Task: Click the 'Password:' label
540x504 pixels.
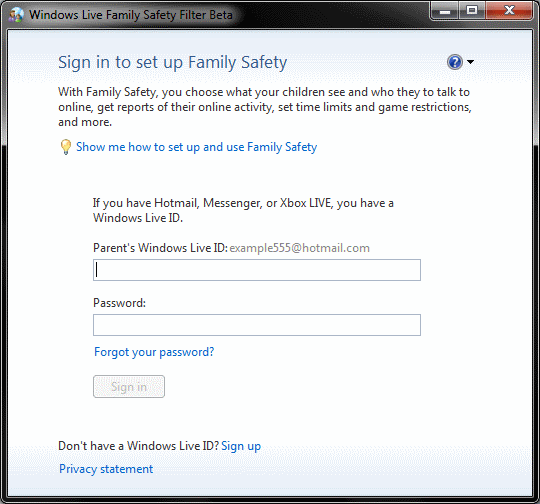Action: tap(120, 303)
